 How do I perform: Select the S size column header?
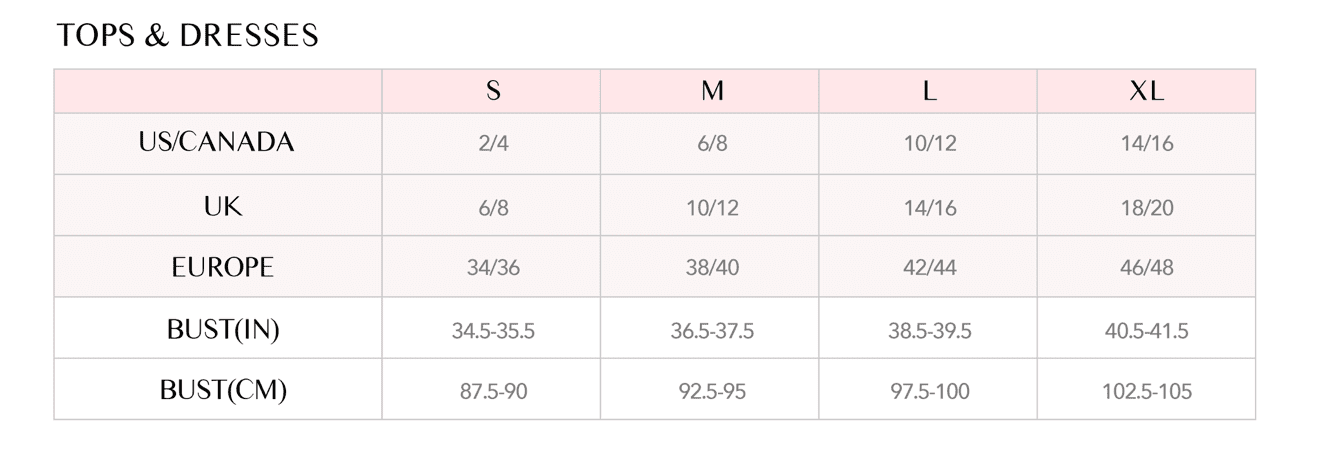pyautogui.click(x=493, y=91)
